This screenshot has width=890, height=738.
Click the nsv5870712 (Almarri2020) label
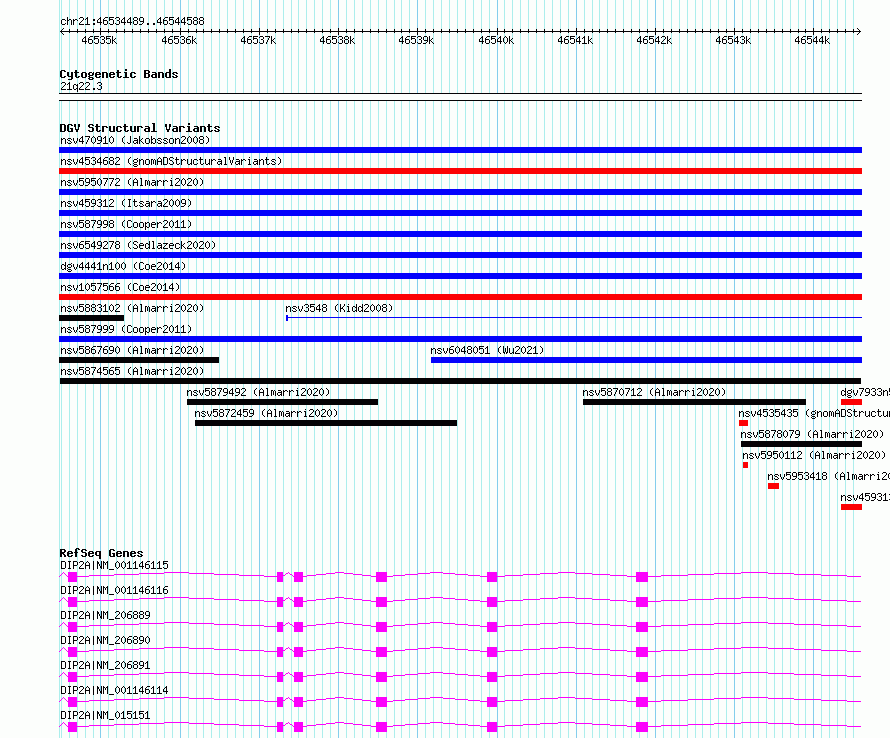click(654, 392)
